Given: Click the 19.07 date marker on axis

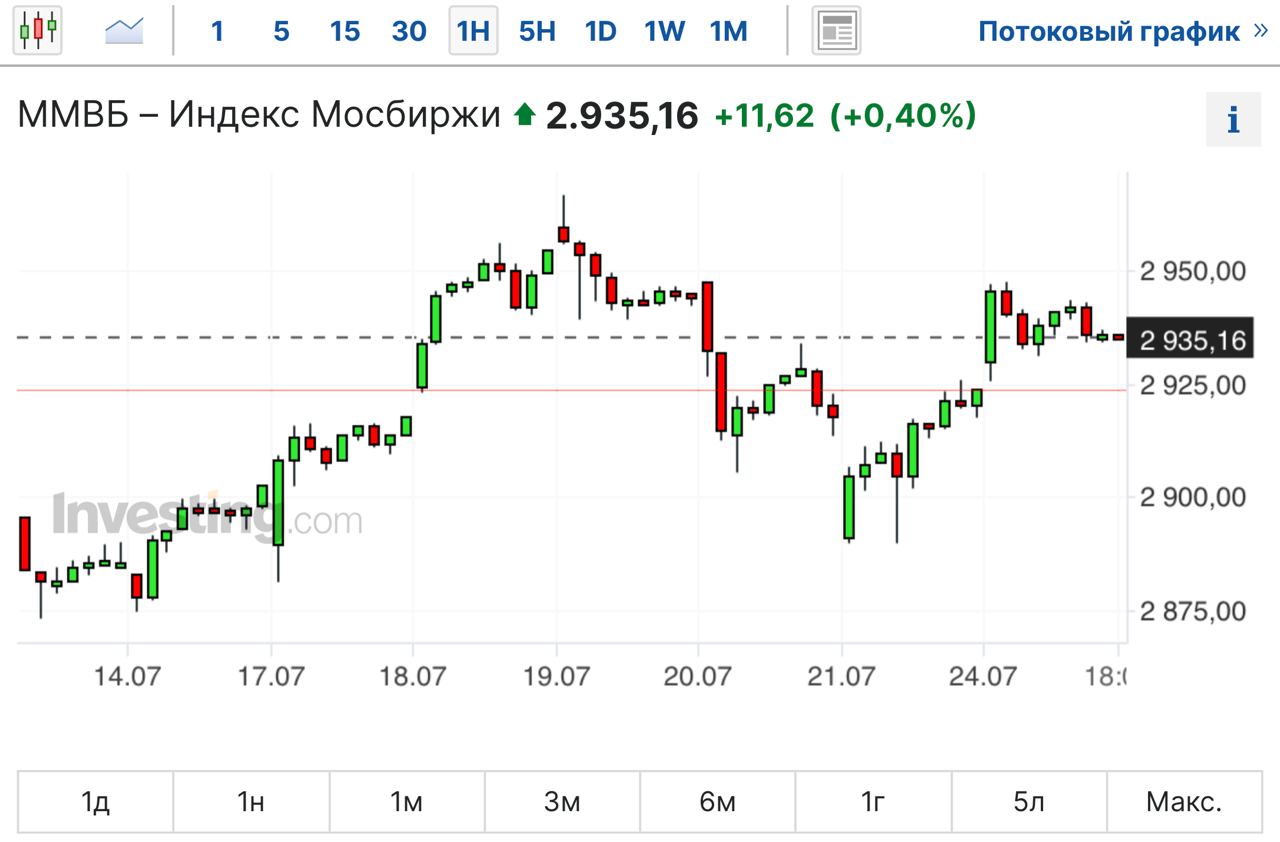Looking at the screenshot, I should 556,676.
